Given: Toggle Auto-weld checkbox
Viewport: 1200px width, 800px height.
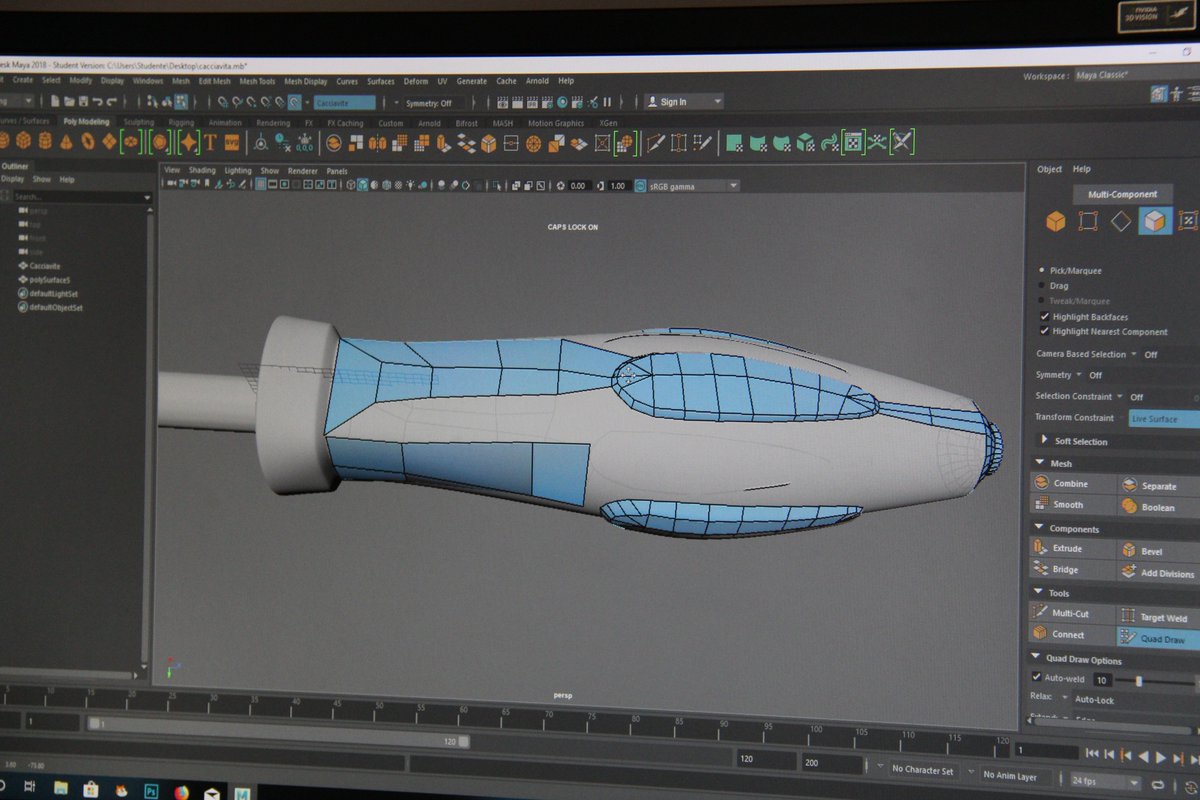Looking at the screenshot, I should 1036,677.
